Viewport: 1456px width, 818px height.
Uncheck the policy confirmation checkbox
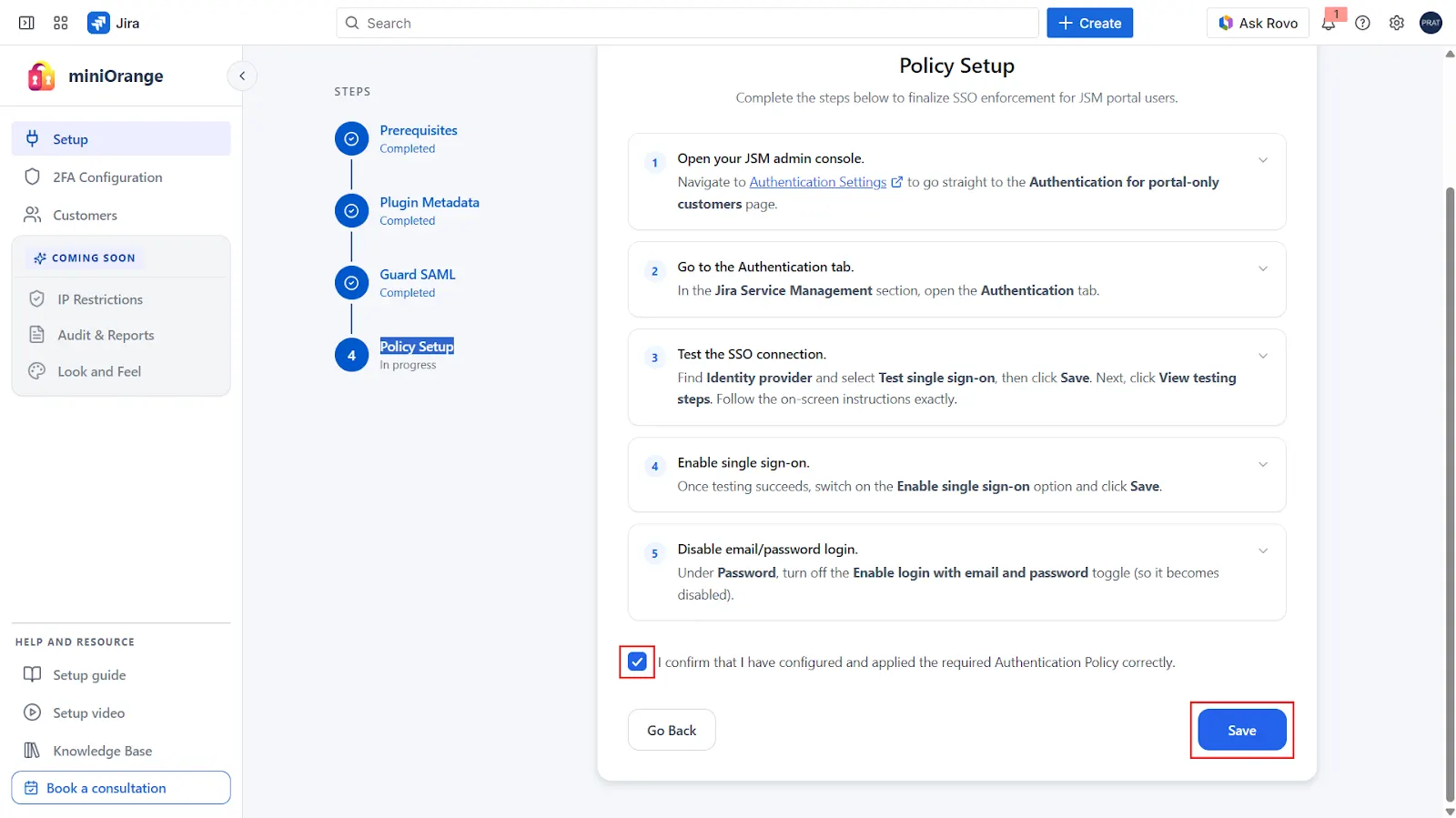[637, 661]
